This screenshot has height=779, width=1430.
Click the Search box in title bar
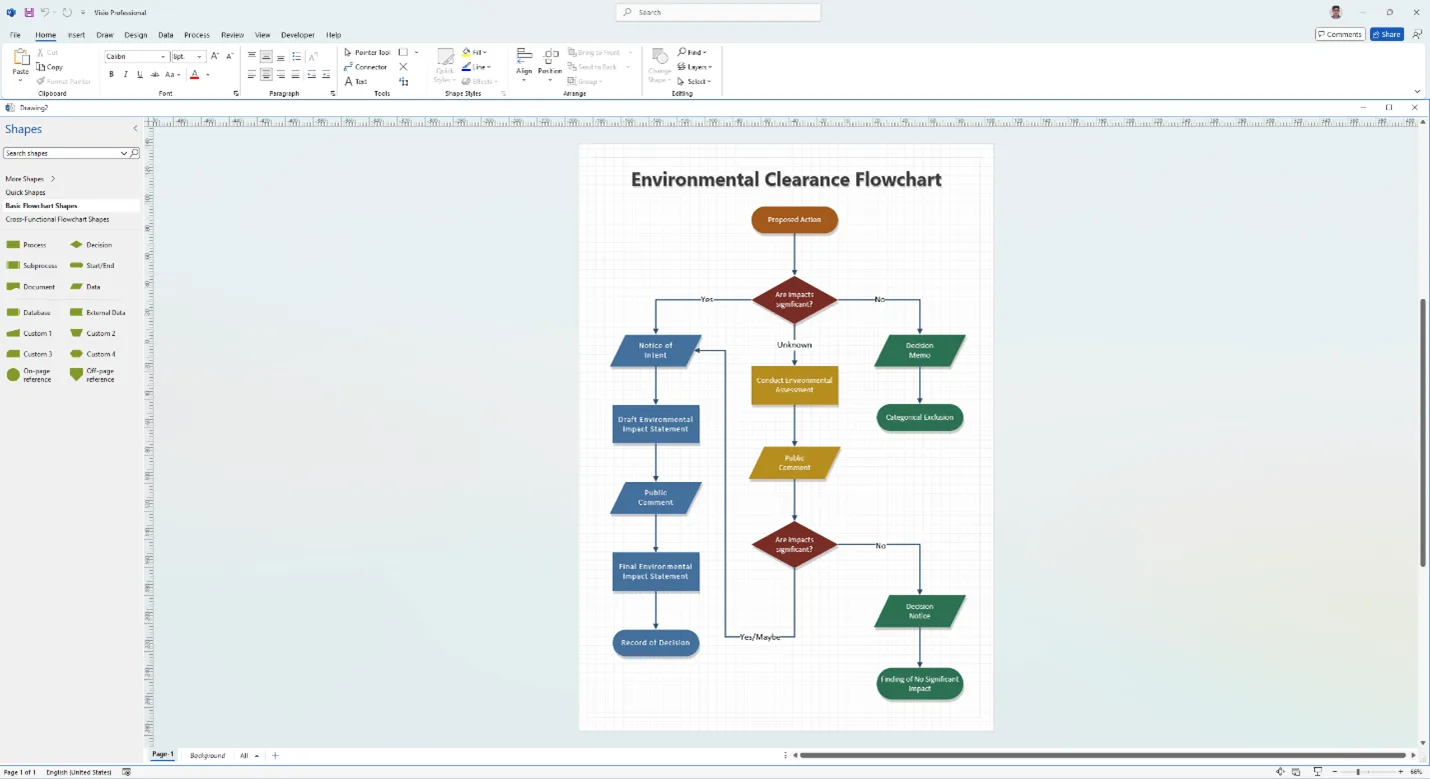[x=718, y=12]
